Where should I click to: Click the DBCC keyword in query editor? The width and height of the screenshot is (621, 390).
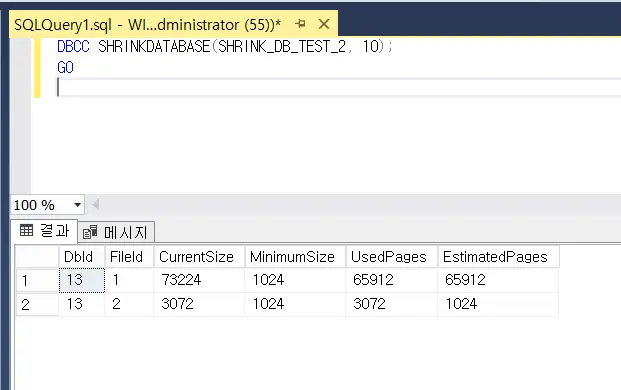coord(73,47)
